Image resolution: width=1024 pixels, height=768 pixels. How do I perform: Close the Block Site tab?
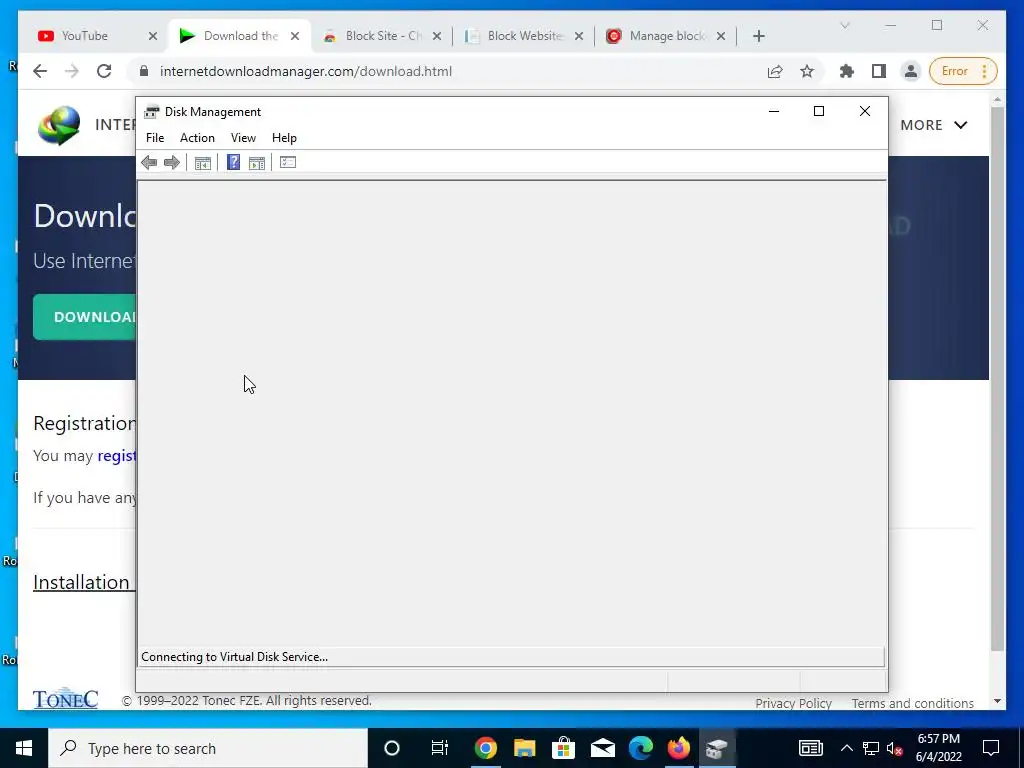[437, 36]
